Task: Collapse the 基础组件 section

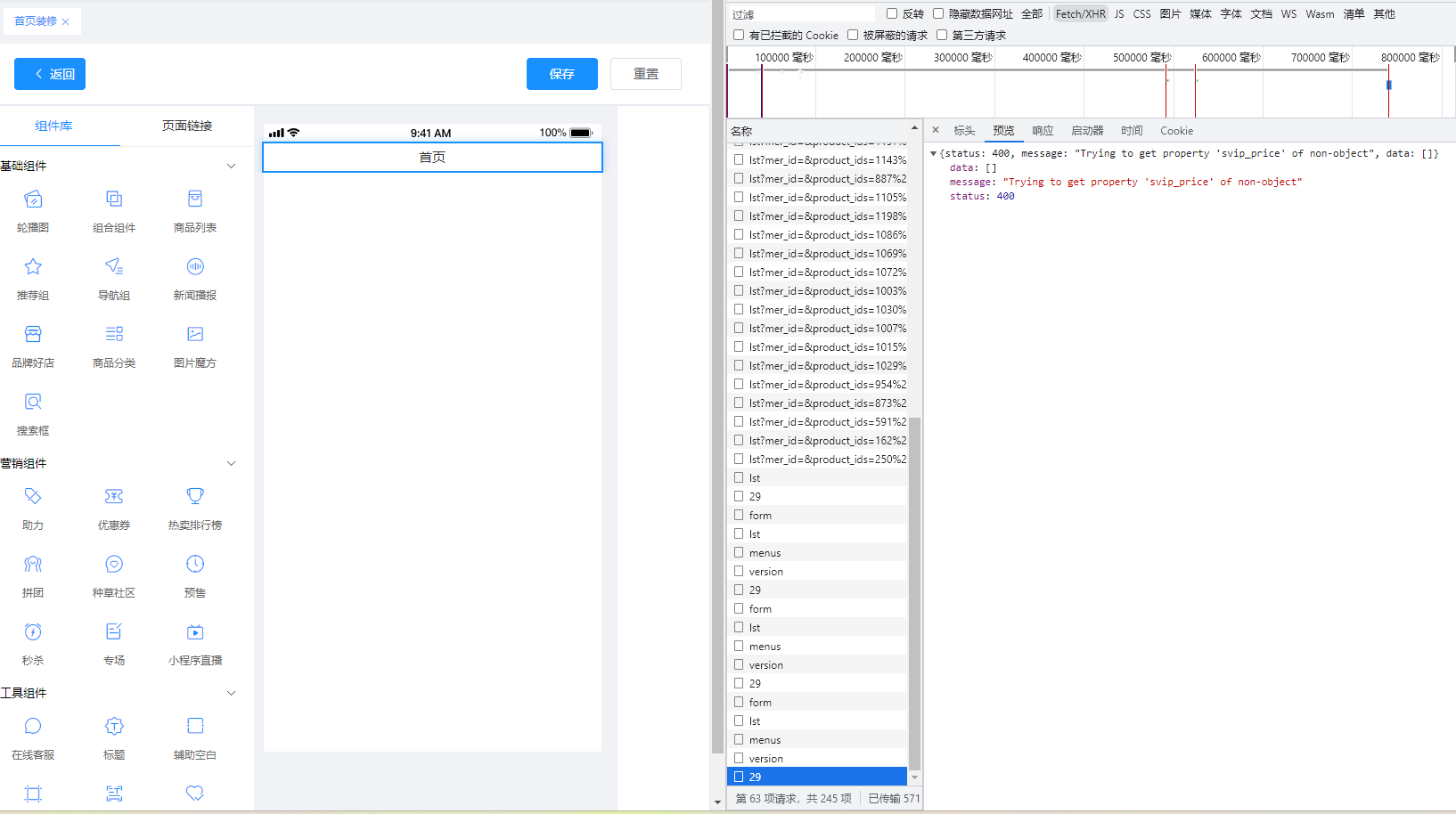Action: (x=231, y=166)
